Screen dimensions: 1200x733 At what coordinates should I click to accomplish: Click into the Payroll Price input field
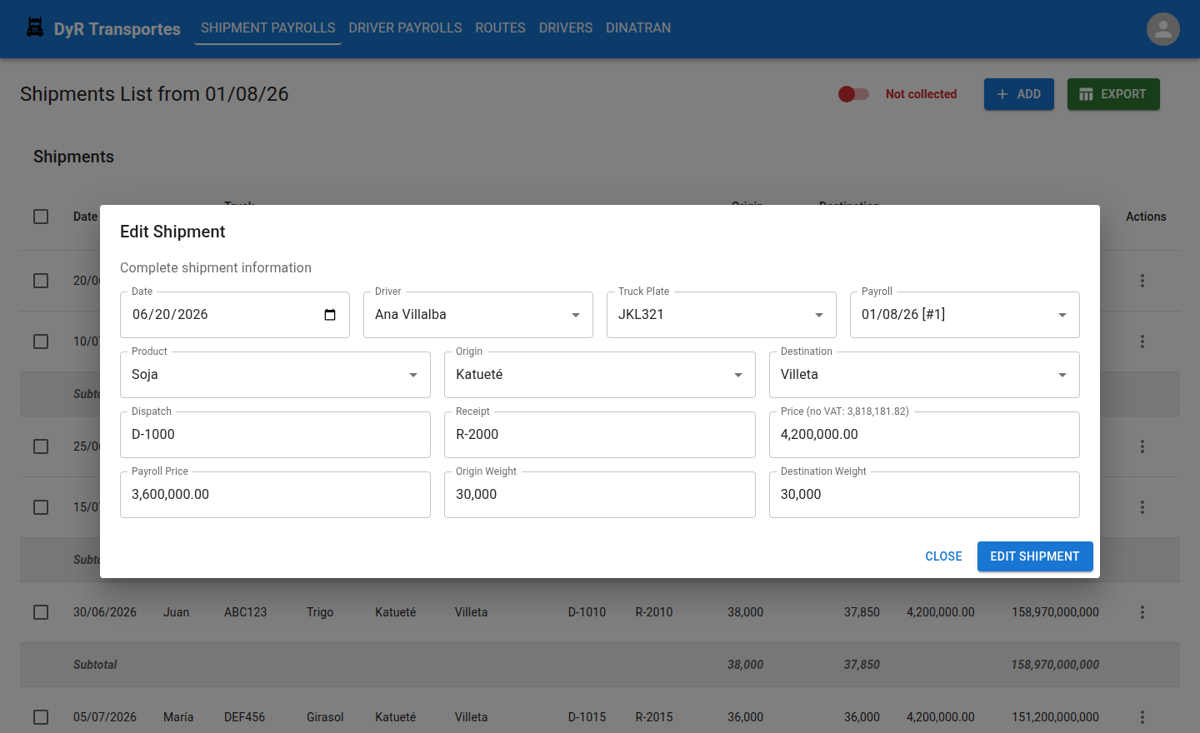(275, 495)
